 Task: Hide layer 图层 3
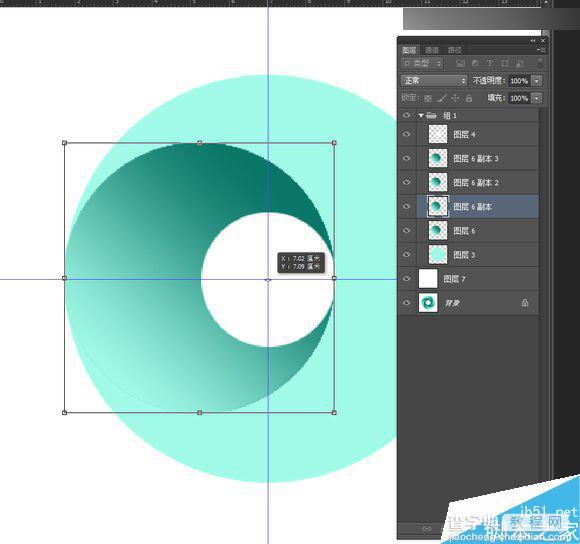click(x=407, y=254)
